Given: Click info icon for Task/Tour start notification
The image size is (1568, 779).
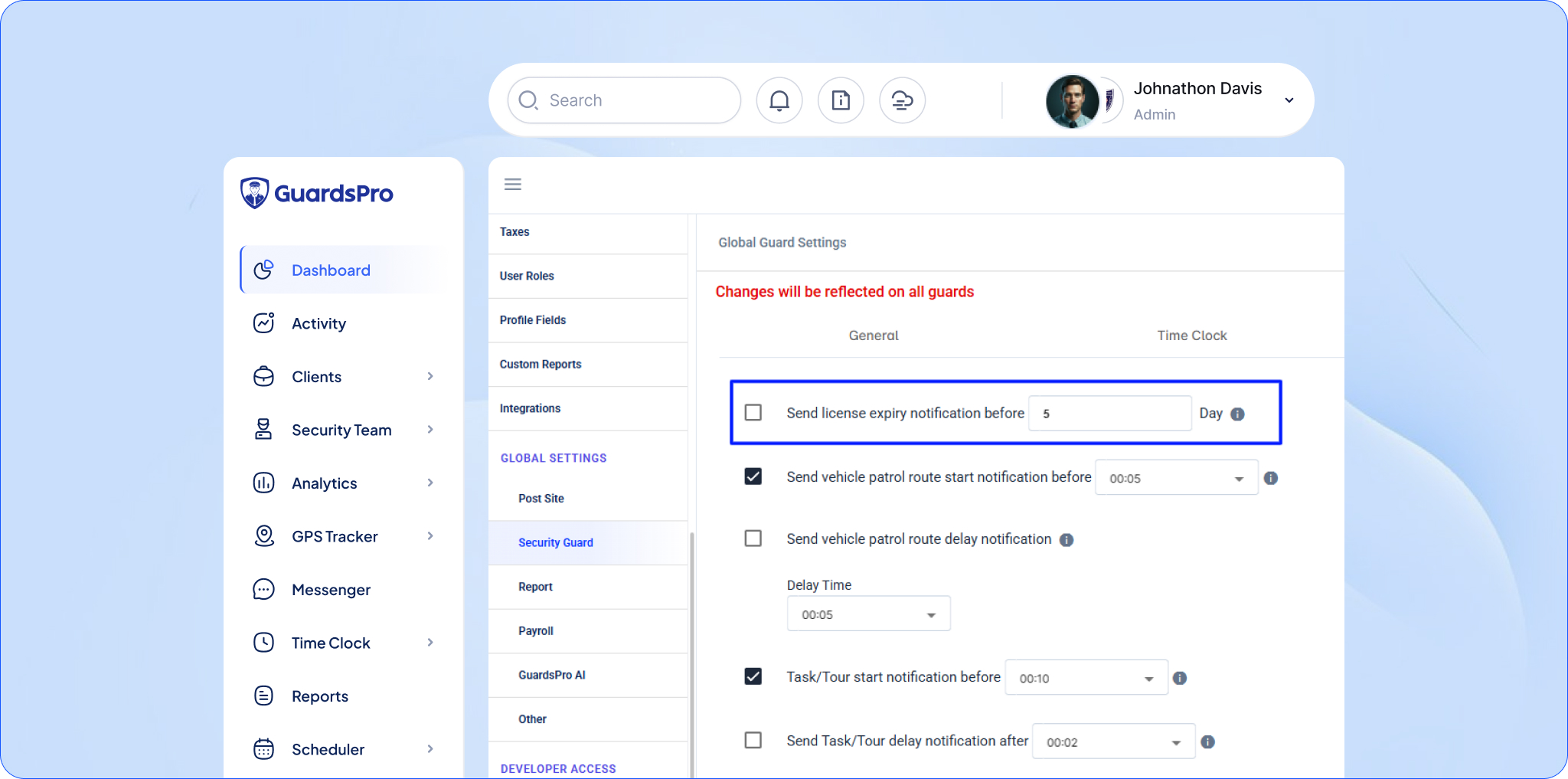Looking at the screenshot, I should tap(1180, 678).
